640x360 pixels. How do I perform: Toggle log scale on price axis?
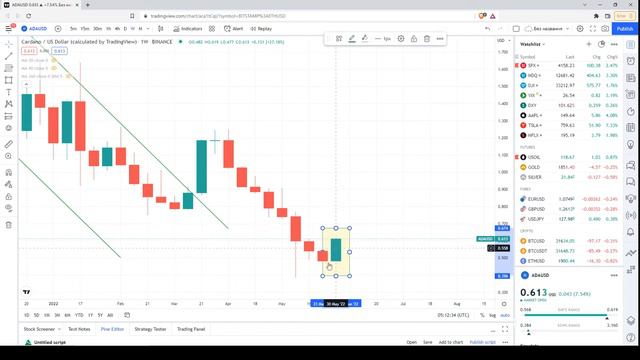(x=493, y=315)
